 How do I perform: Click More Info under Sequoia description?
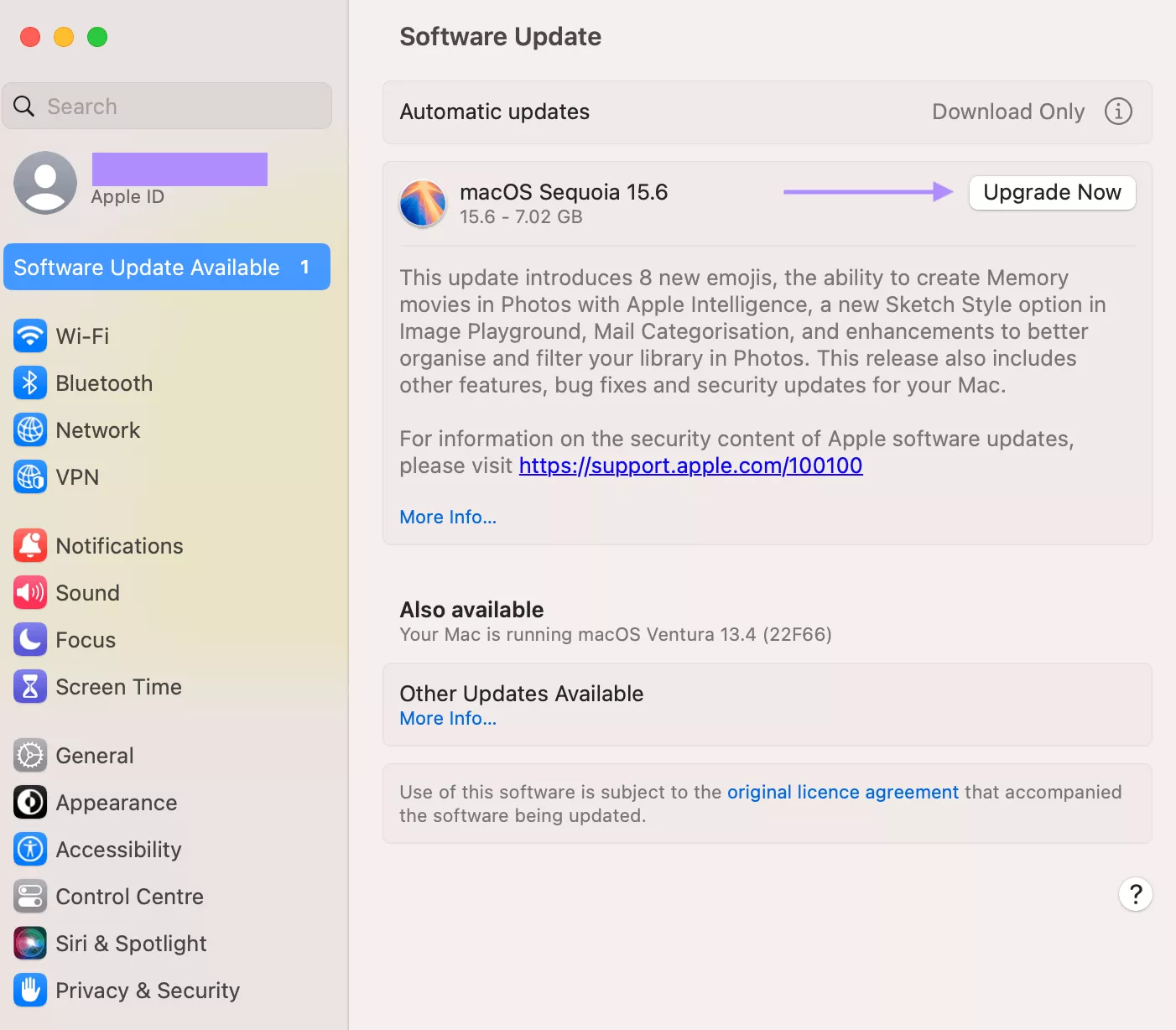[x=448, y=518]
